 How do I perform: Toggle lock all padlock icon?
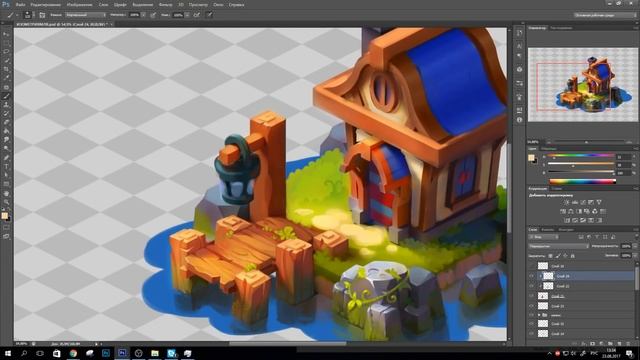point(573,256)
